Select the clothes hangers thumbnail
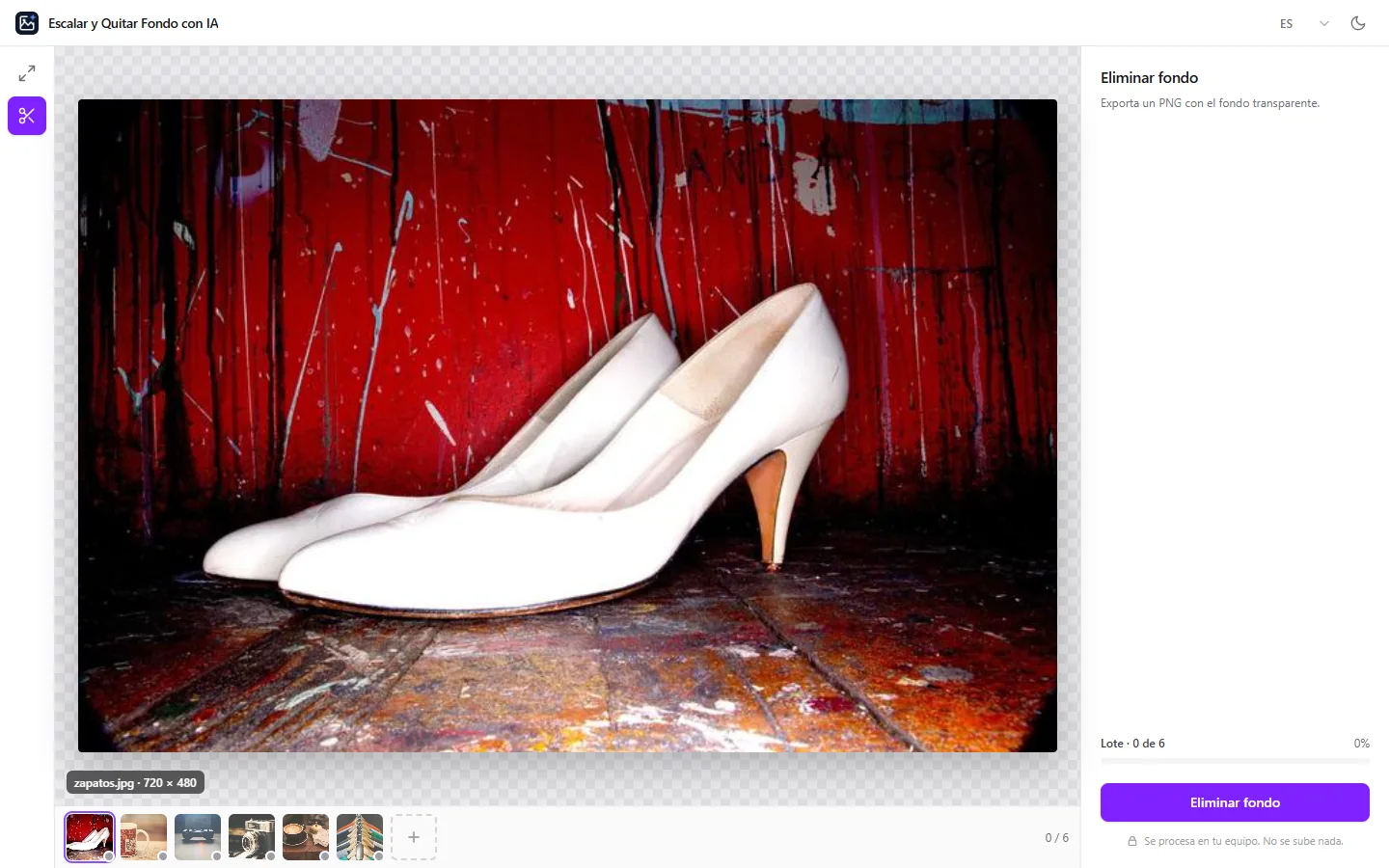The image size is (1389, 868). [360, 837]
